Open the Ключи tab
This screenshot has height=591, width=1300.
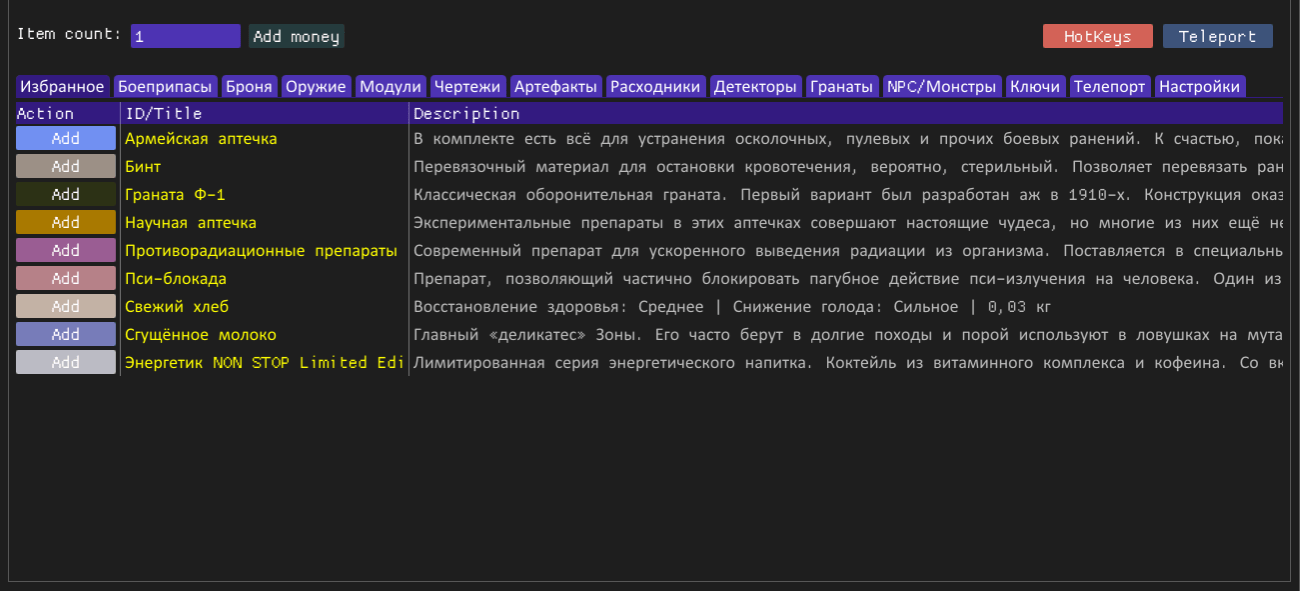click(x=1035, y=87)
